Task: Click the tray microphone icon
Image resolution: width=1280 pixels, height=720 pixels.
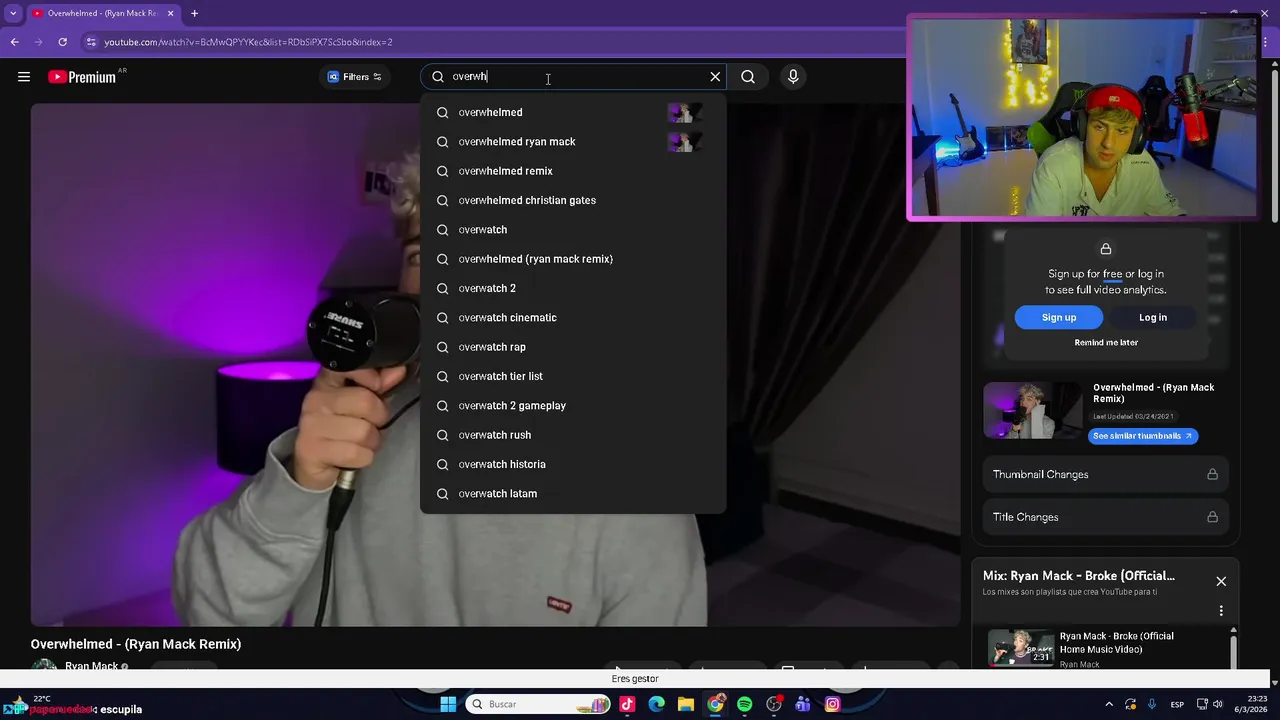Action: [1152, 704]
